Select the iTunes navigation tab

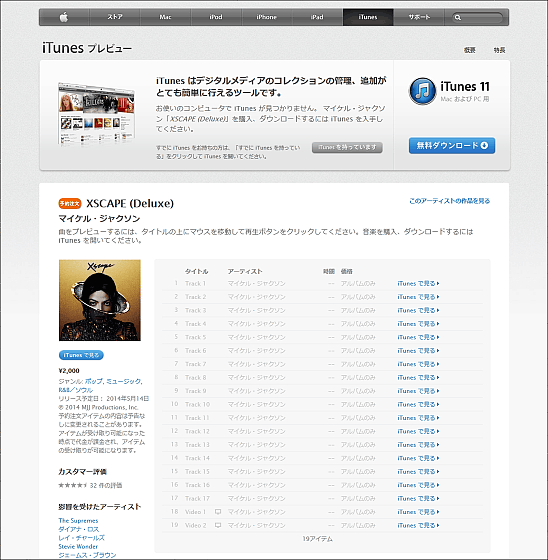coord(368,17)
